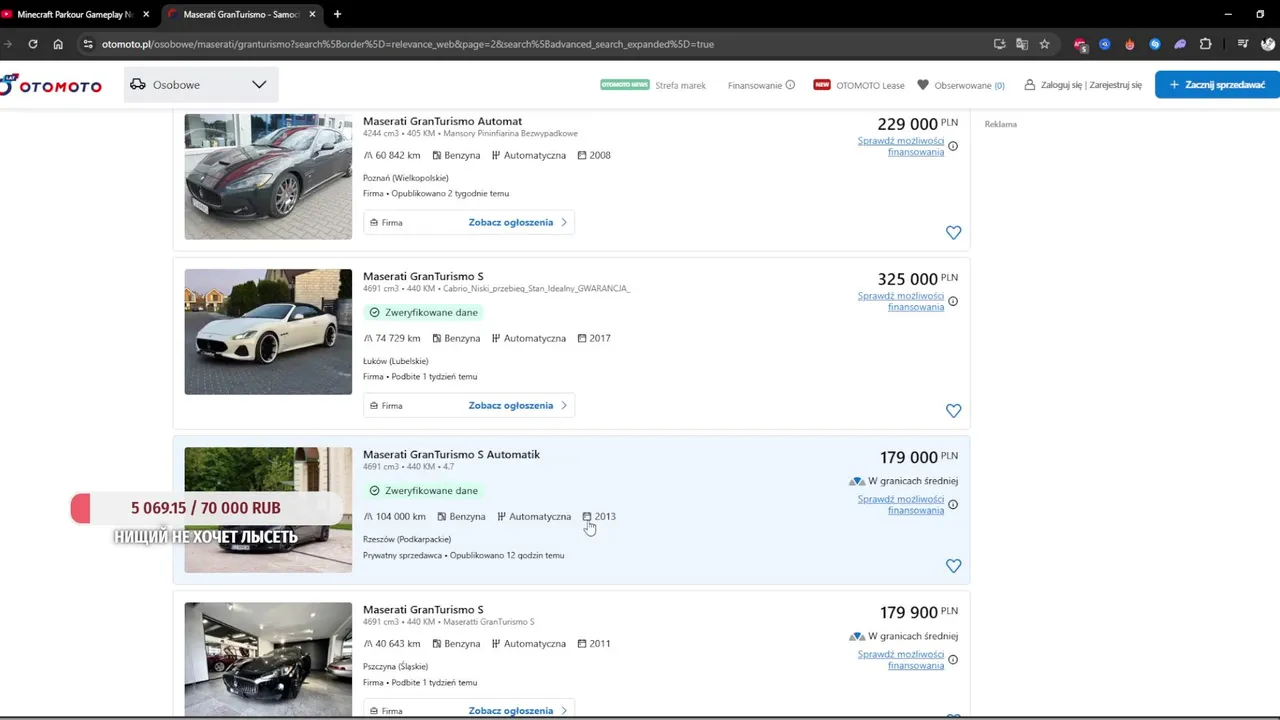Bookmark this page with the star icon
This screenshot has height=720, width=1280.
(x=1045, y=44)
